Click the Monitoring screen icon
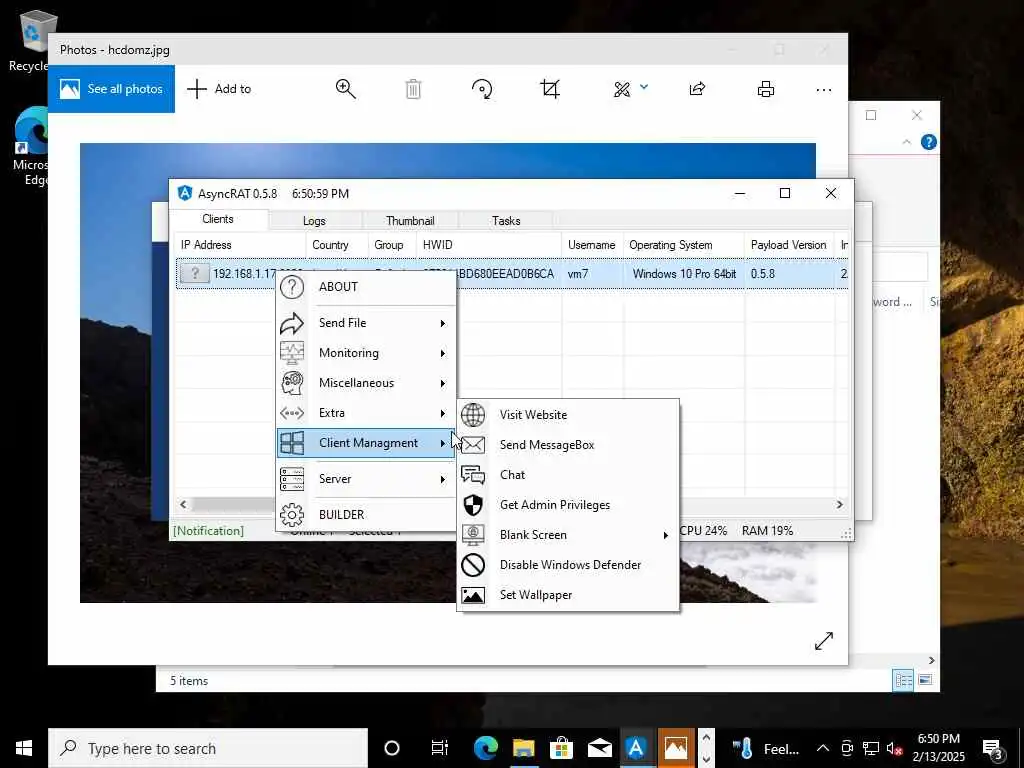This screenshot has width=1024, height=768. (292, 353)
